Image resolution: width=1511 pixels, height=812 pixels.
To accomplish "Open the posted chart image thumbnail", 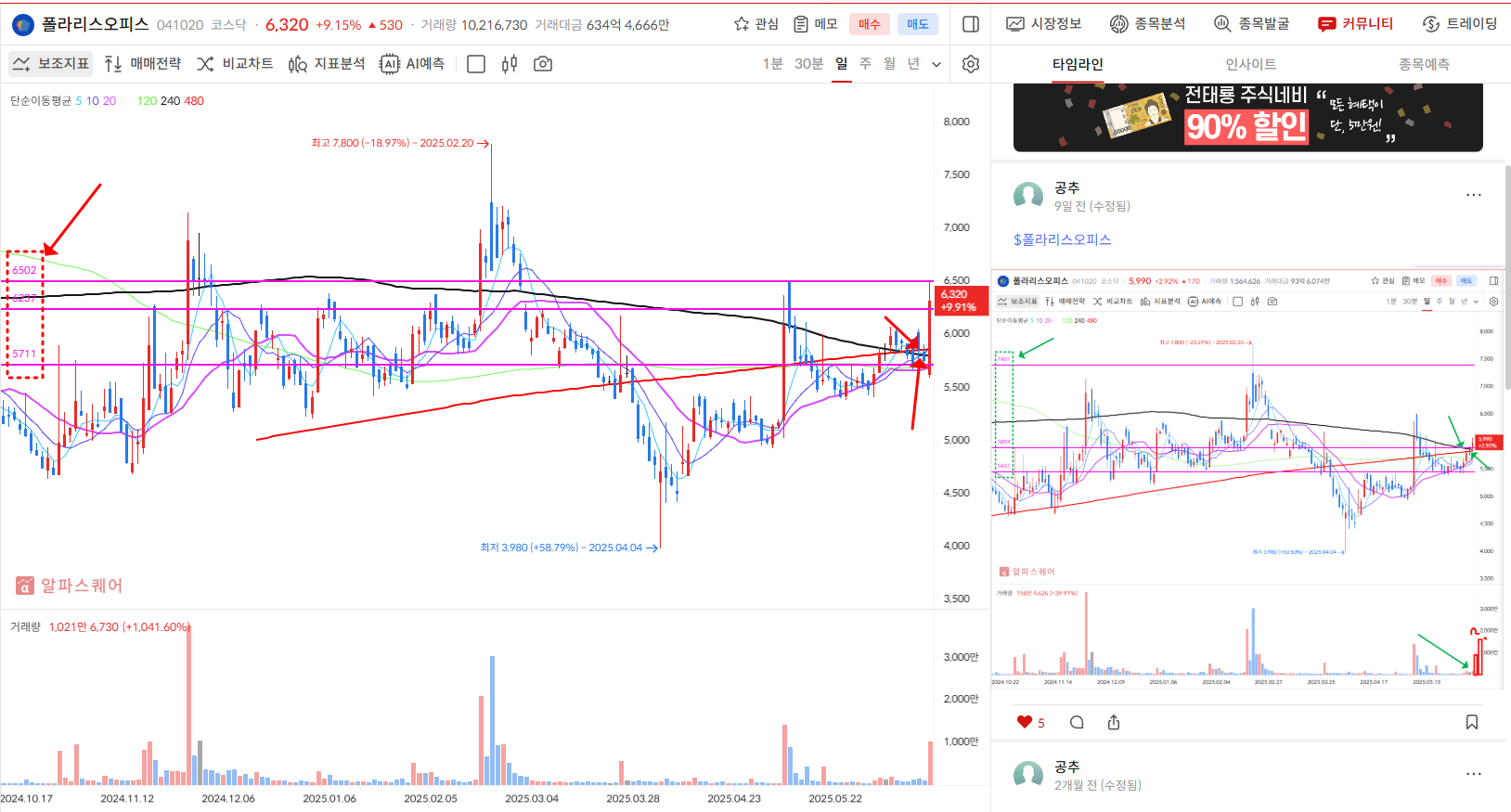I will (1247, 481).
